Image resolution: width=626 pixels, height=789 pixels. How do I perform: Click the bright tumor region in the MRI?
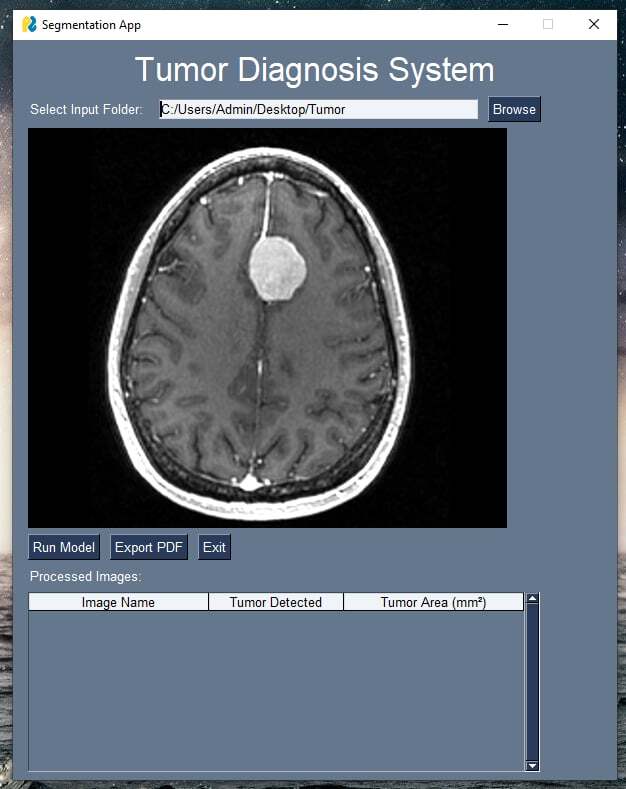(x=277, y=269)
